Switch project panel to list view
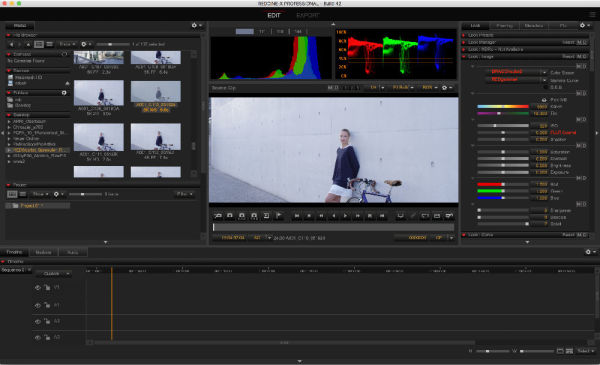 [x=23, y=194]
